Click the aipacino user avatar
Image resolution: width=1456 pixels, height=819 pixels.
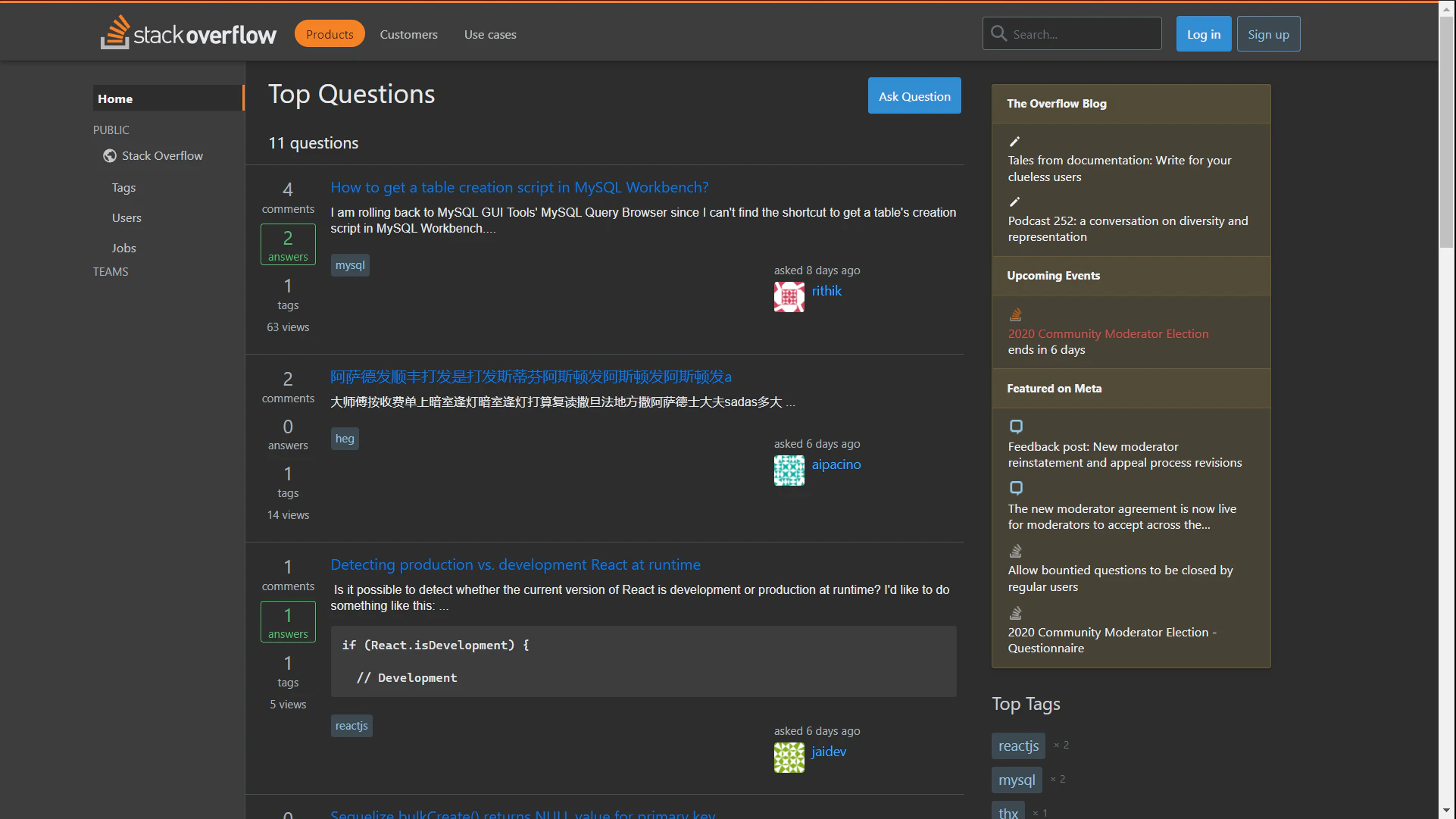(789, 470)
